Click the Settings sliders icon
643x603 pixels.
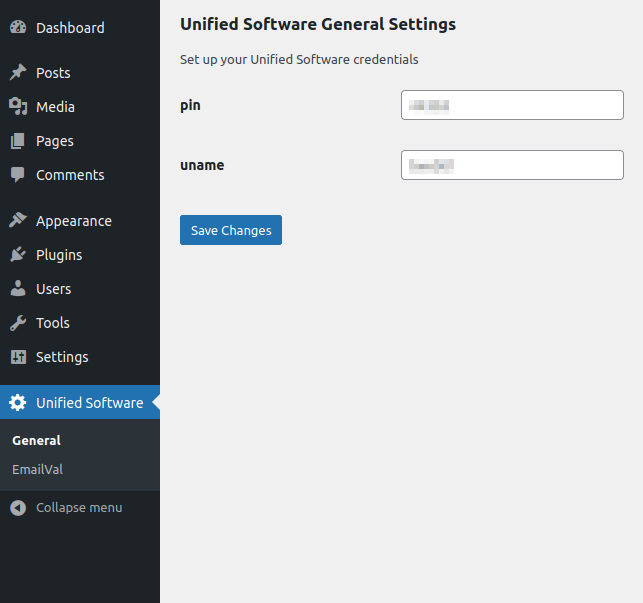(18, 357)
